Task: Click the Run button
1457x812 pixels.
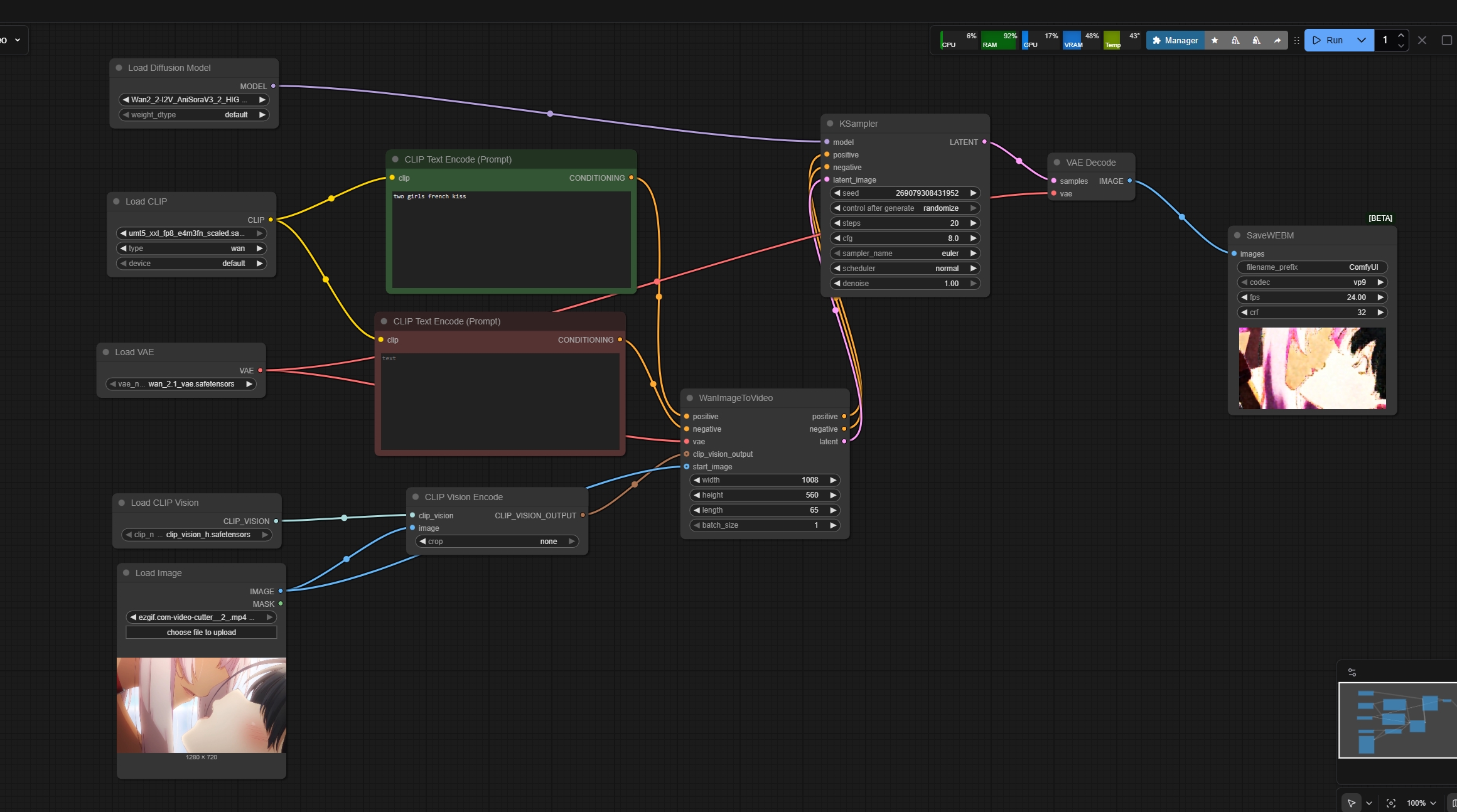Action: (1328, 40)
